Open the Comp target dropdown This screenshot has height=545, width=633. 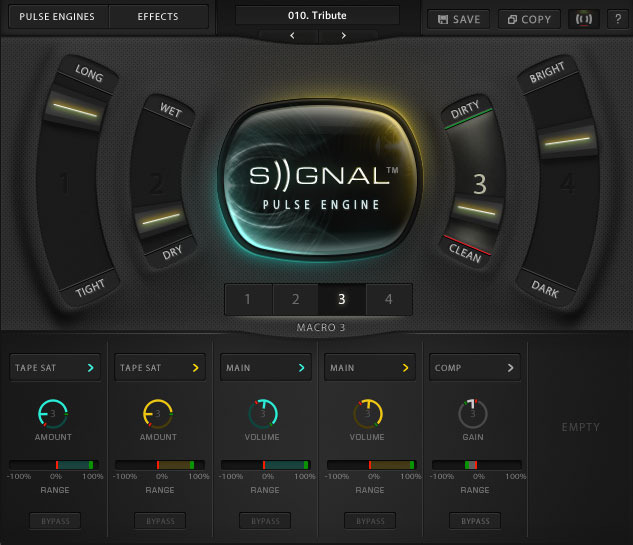(475, 367)
